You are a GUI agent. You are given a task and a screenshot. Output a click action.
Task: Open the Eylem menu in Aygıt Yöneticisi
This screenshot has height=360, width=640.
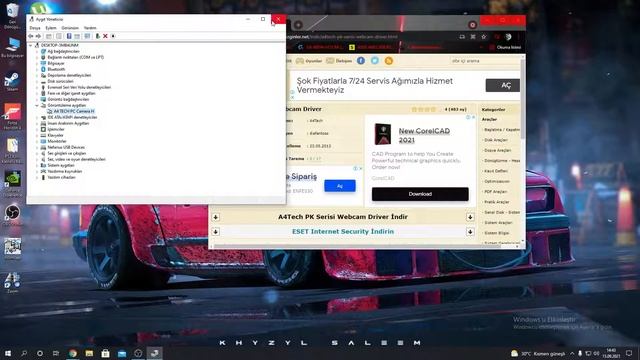click(51, 28)
